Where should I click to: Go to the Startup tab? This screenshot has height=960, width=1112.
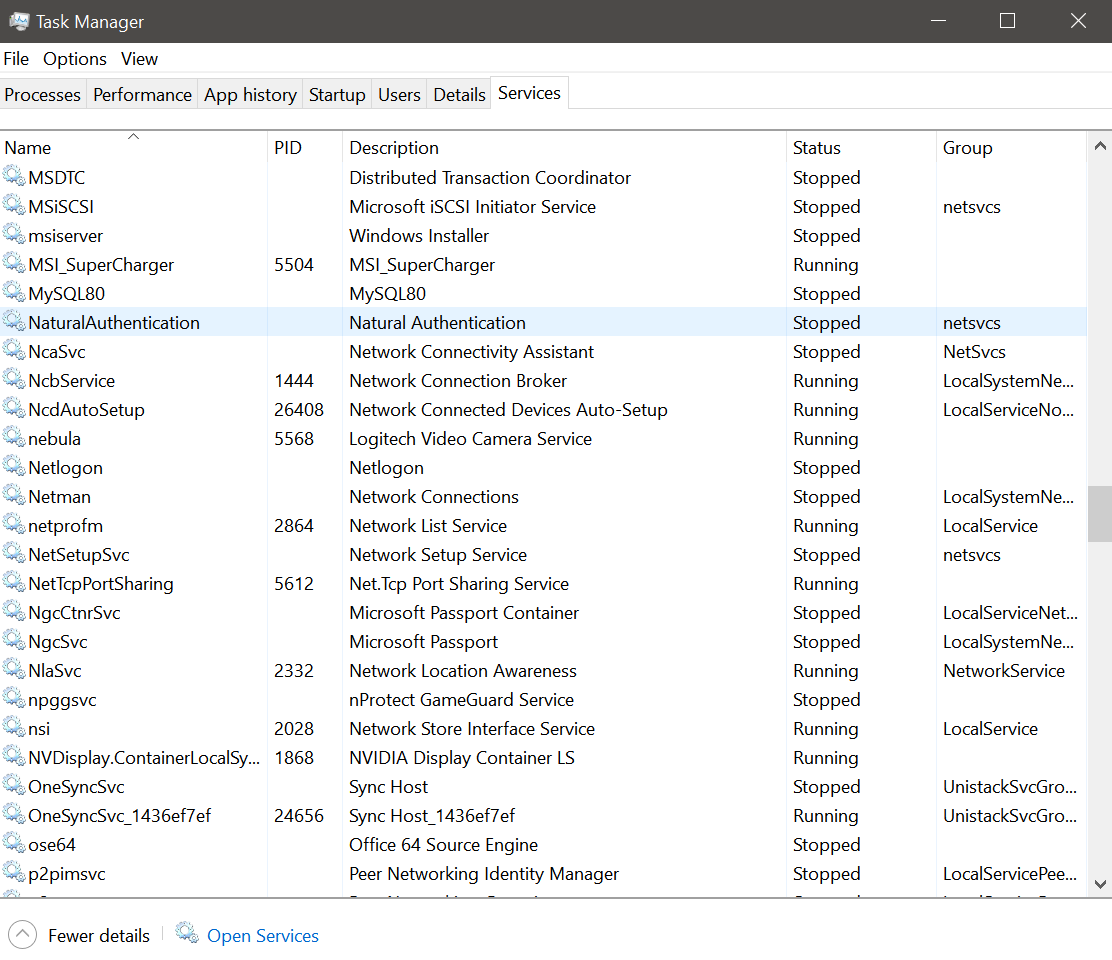tap(337, 94)
